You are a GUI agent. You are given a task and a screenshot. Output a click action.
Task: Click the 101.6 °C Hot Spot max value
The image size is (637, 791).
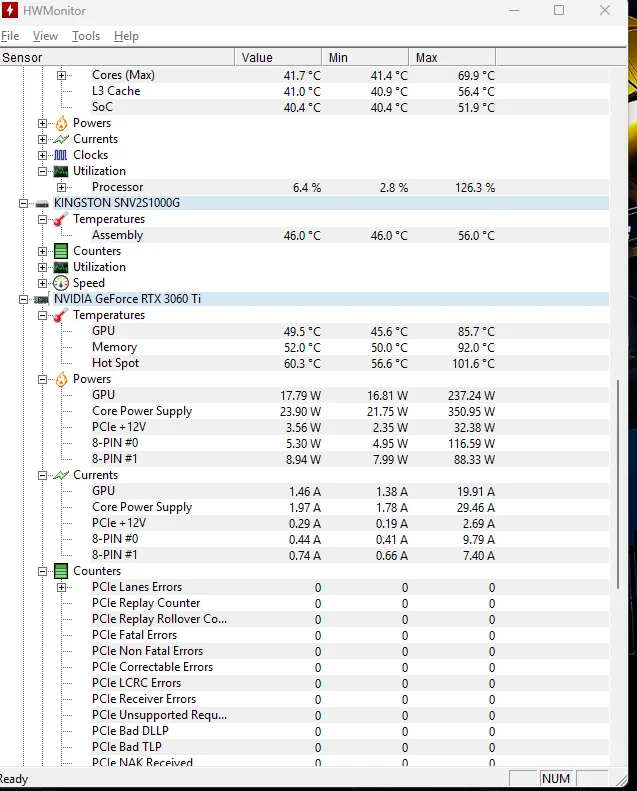coord(474,364)
